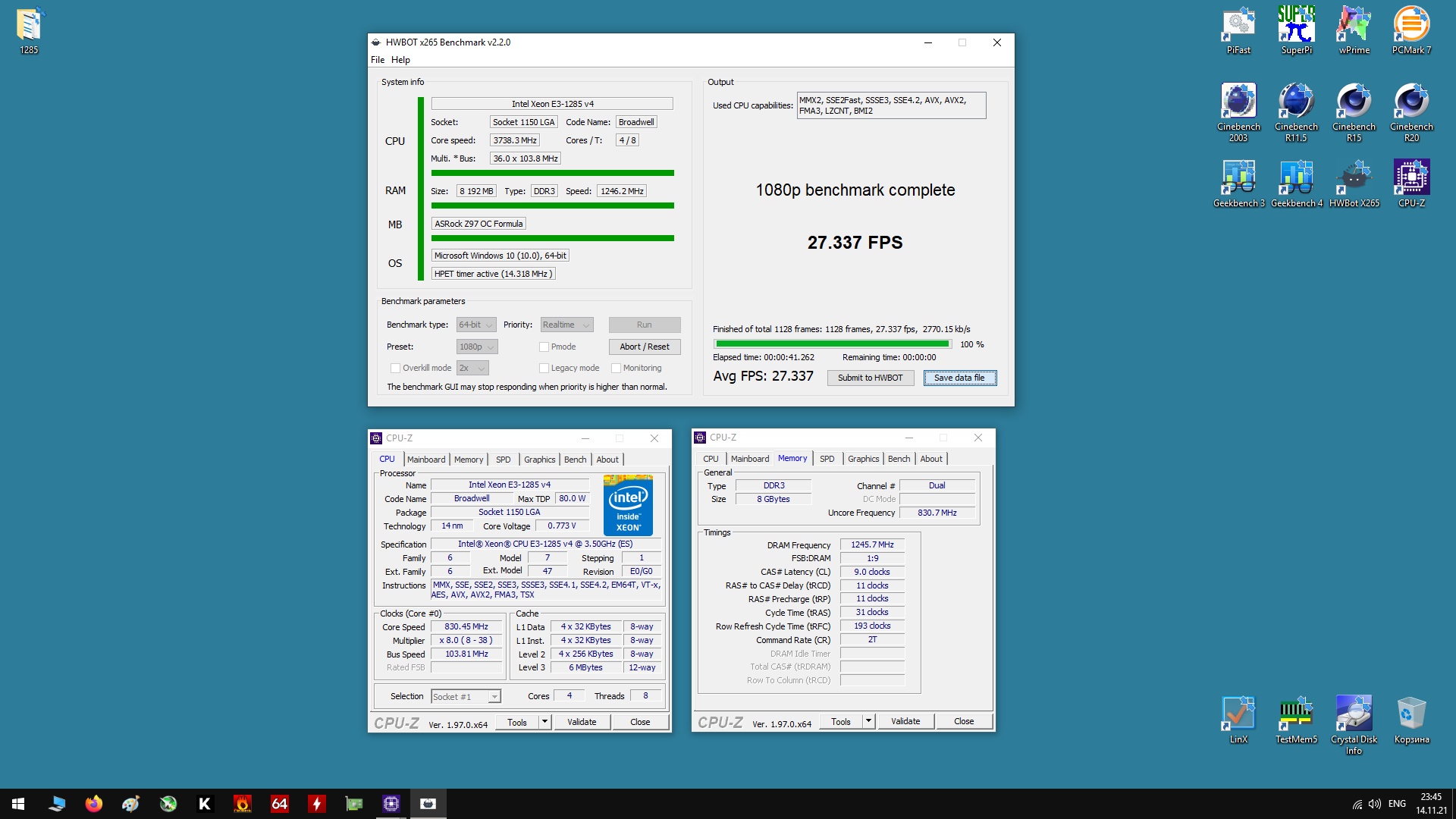1456x819 pixels.
Task: Open the 1285 folder on desktop
Action: click(x=29, y=31)
